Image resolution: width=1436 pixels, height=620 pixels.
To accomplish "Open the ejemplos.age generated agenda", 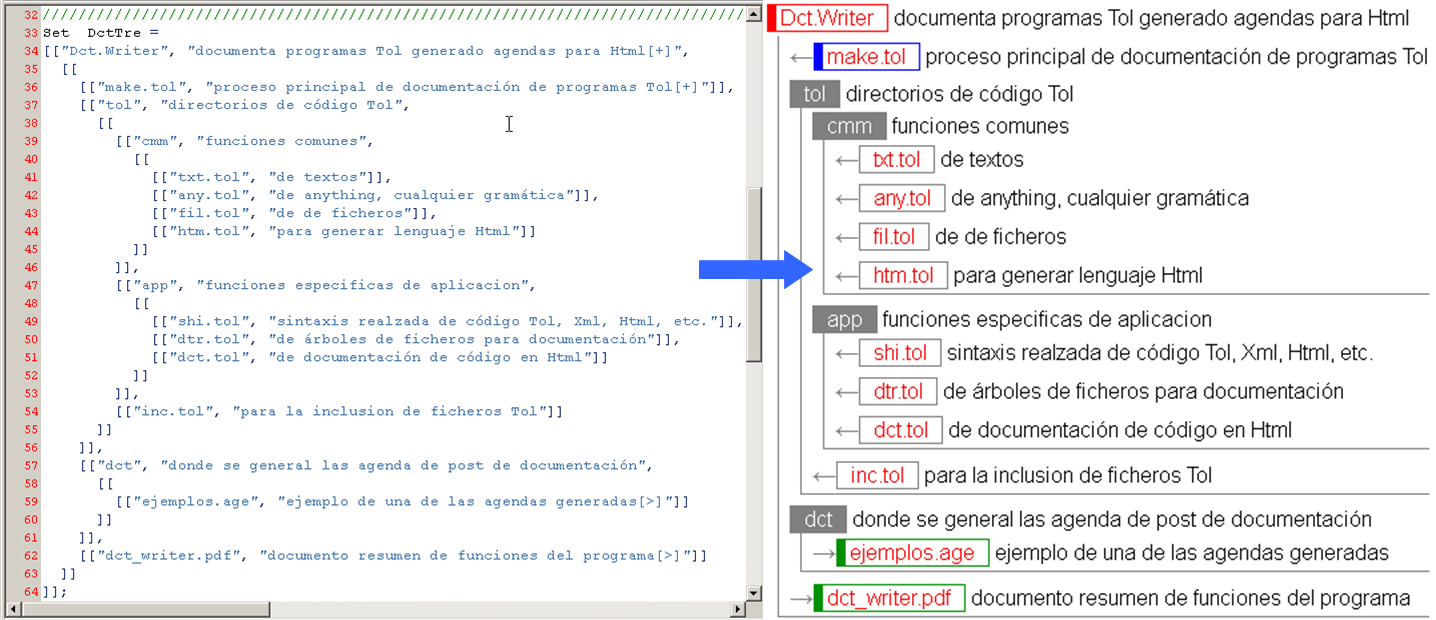I will click(x=912, y=552).
